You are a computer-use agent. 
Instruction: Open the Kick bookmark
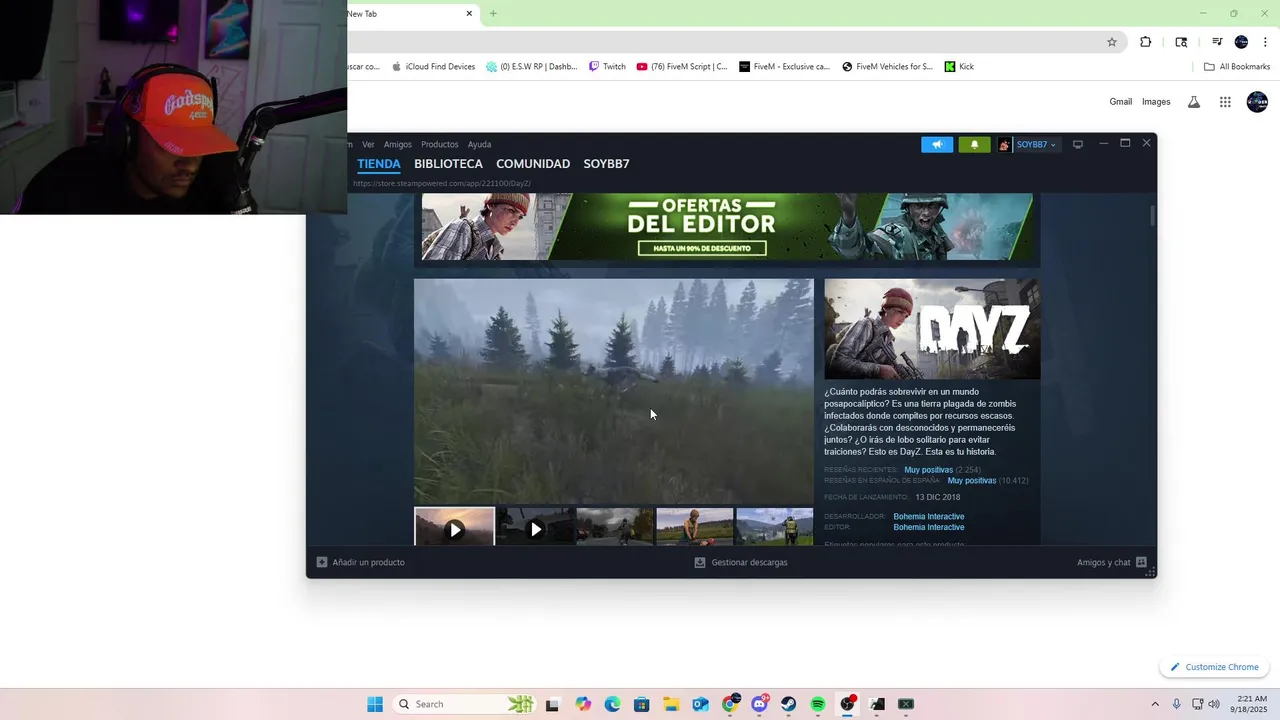tap(959, 67)
